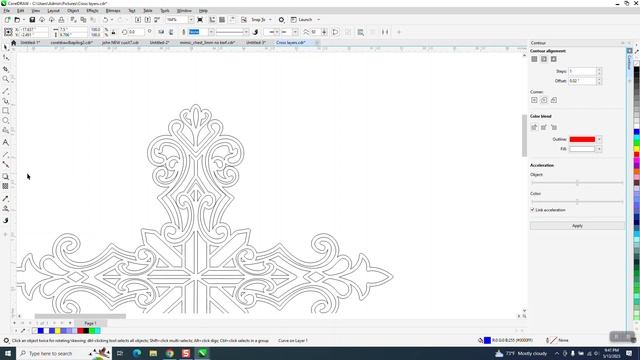
Task: Click the Welcome screen home icon
Action: click(x=13, y=42)
